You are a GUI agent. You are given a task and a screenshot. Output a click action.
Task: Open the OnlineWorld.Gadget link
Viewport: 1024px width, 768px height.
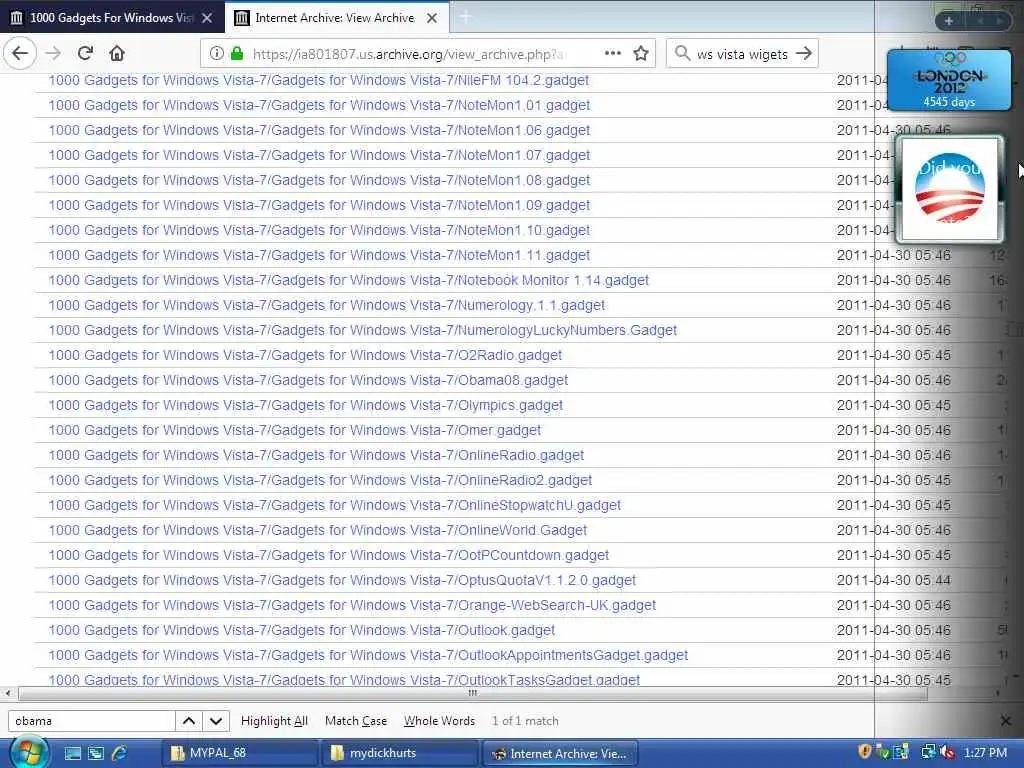(317, 530)
